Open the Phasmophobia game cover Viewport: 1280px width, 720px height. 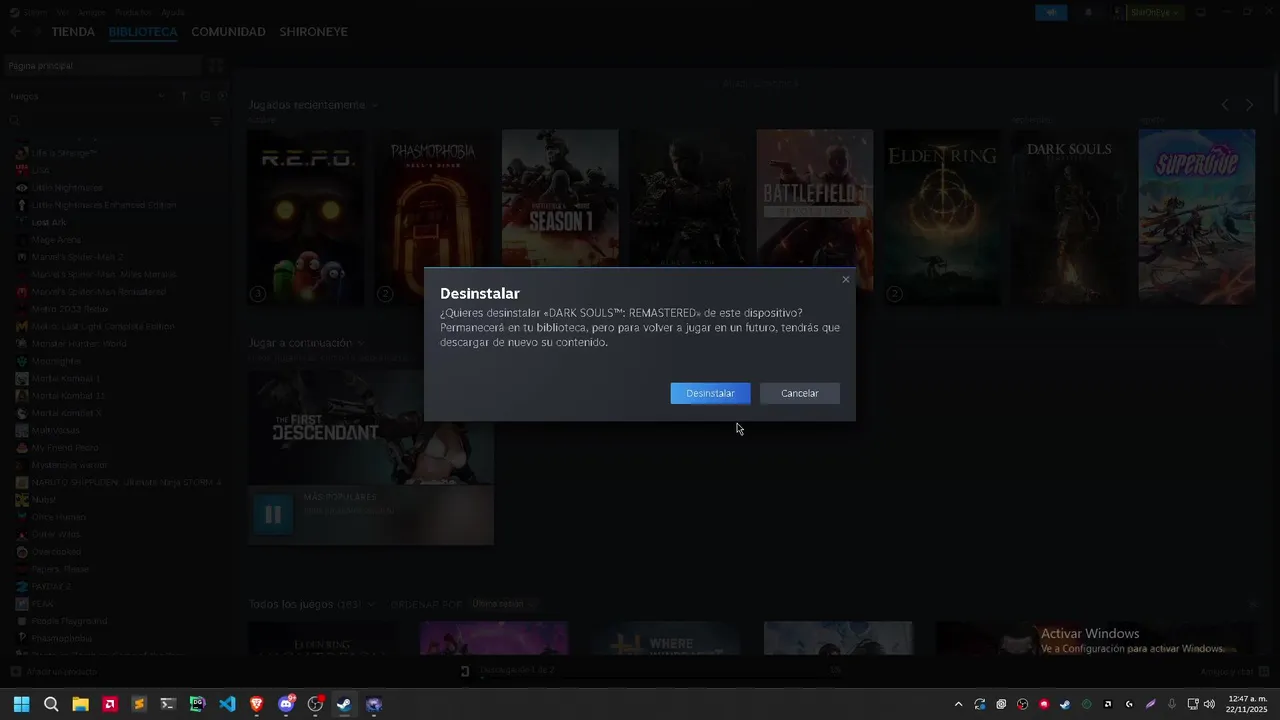coord(433,217)
